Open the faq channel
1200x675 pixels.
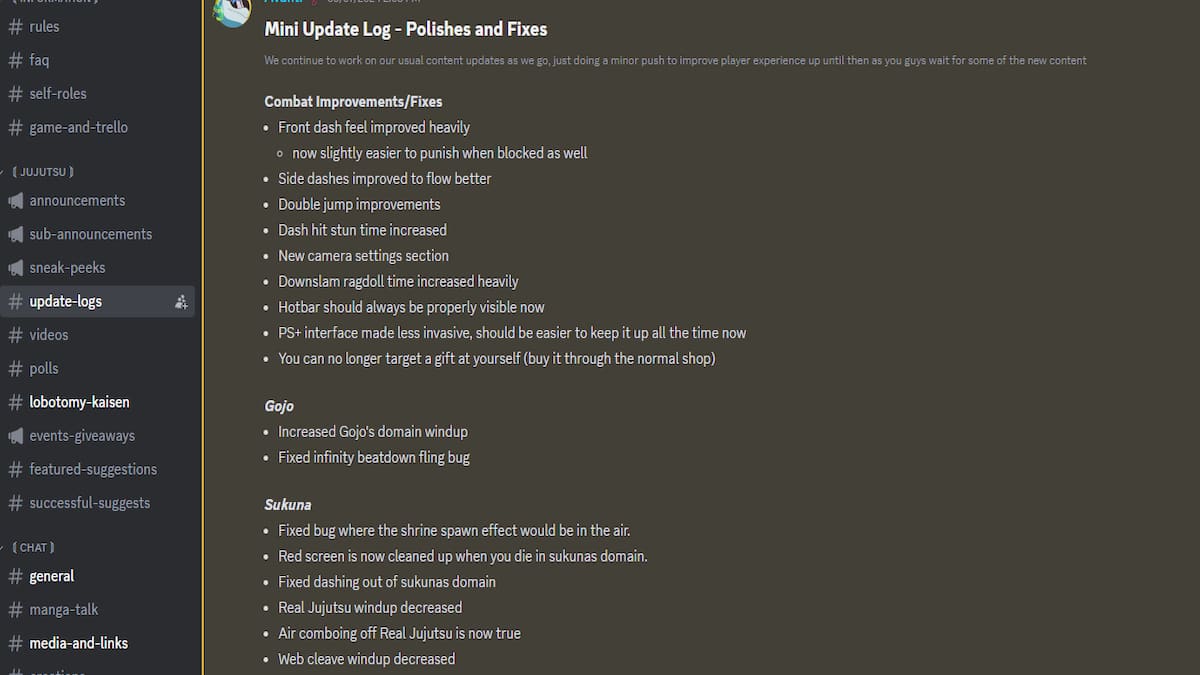tap(39, 60)
